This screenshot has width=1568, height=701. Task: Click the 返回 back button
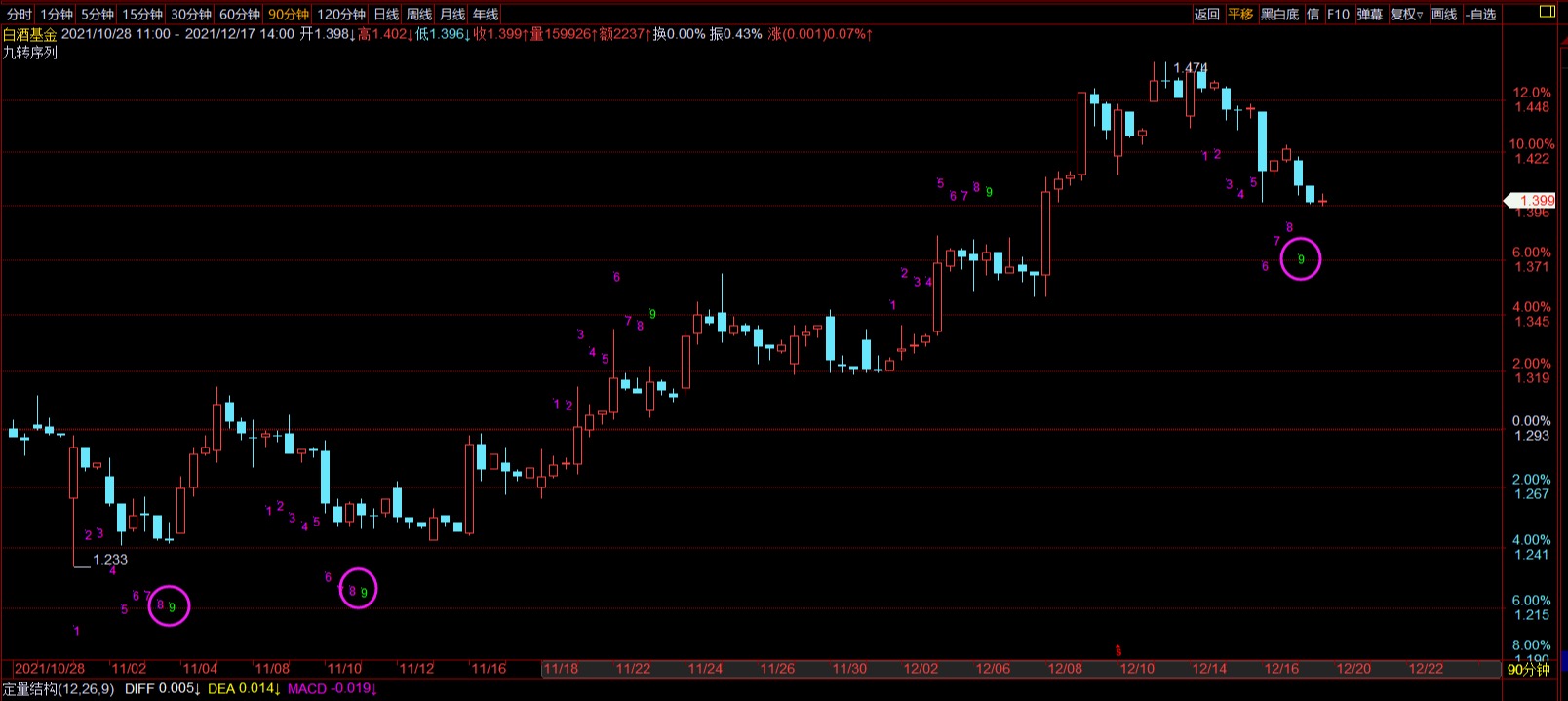1207,15
